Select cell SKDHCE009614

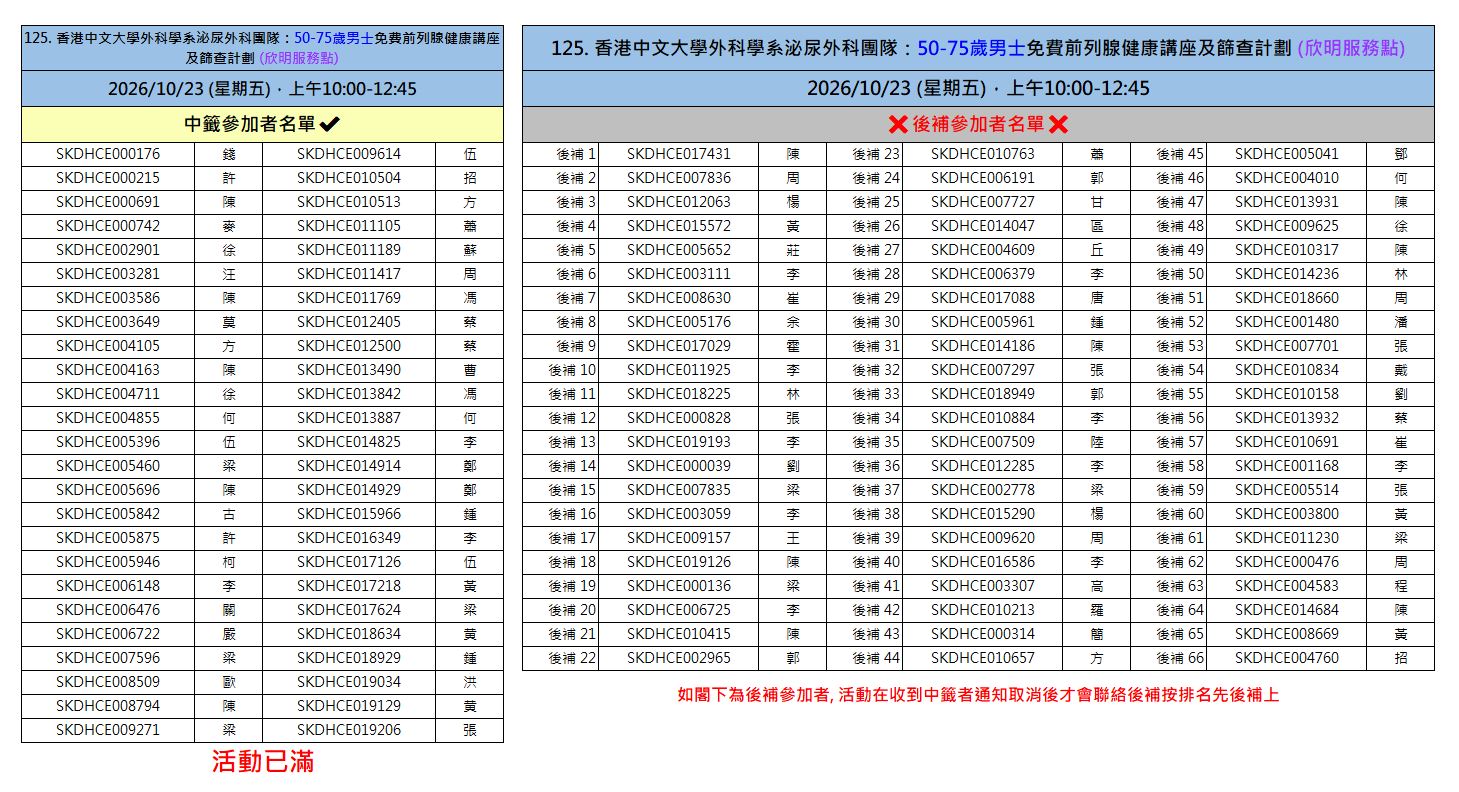349,154
